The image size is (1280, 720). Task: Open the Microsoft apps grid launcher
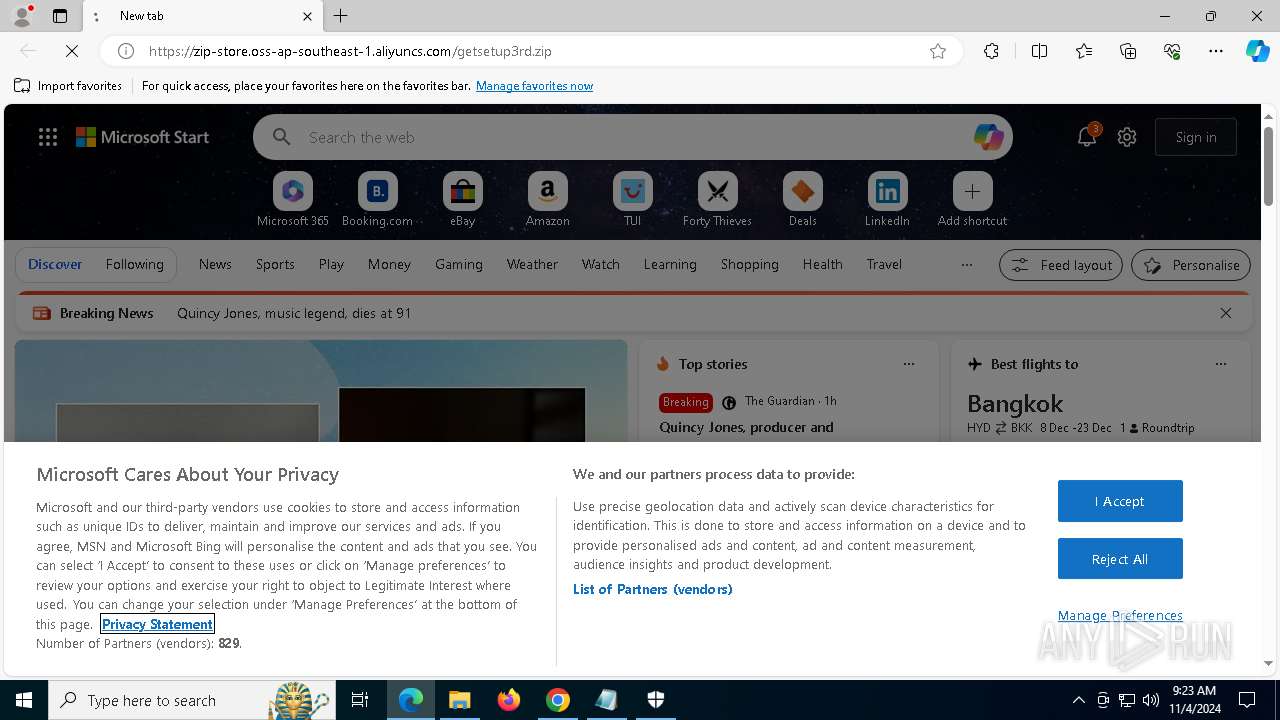[48, 137]
